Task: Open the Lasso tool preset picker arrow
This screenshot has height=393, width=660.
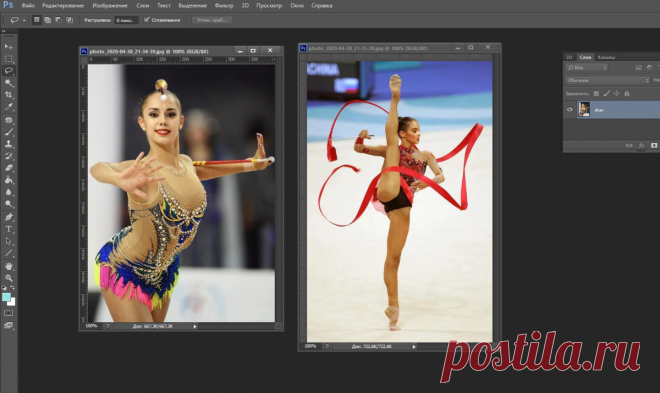Action: (24, 20)
